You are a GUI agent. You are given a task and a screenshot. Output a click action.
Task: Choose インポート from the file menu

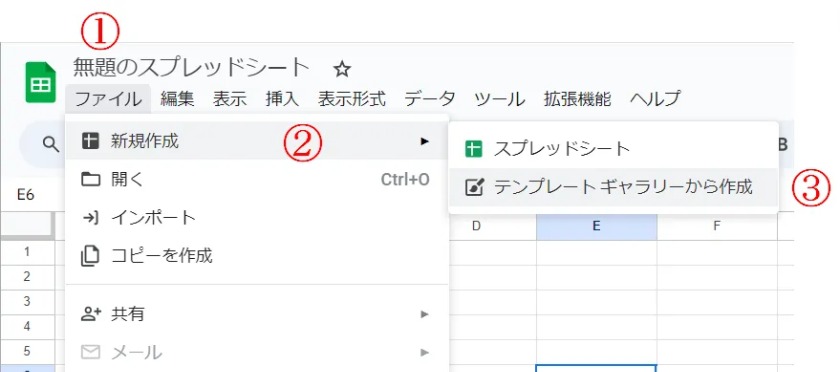point(257,218)
